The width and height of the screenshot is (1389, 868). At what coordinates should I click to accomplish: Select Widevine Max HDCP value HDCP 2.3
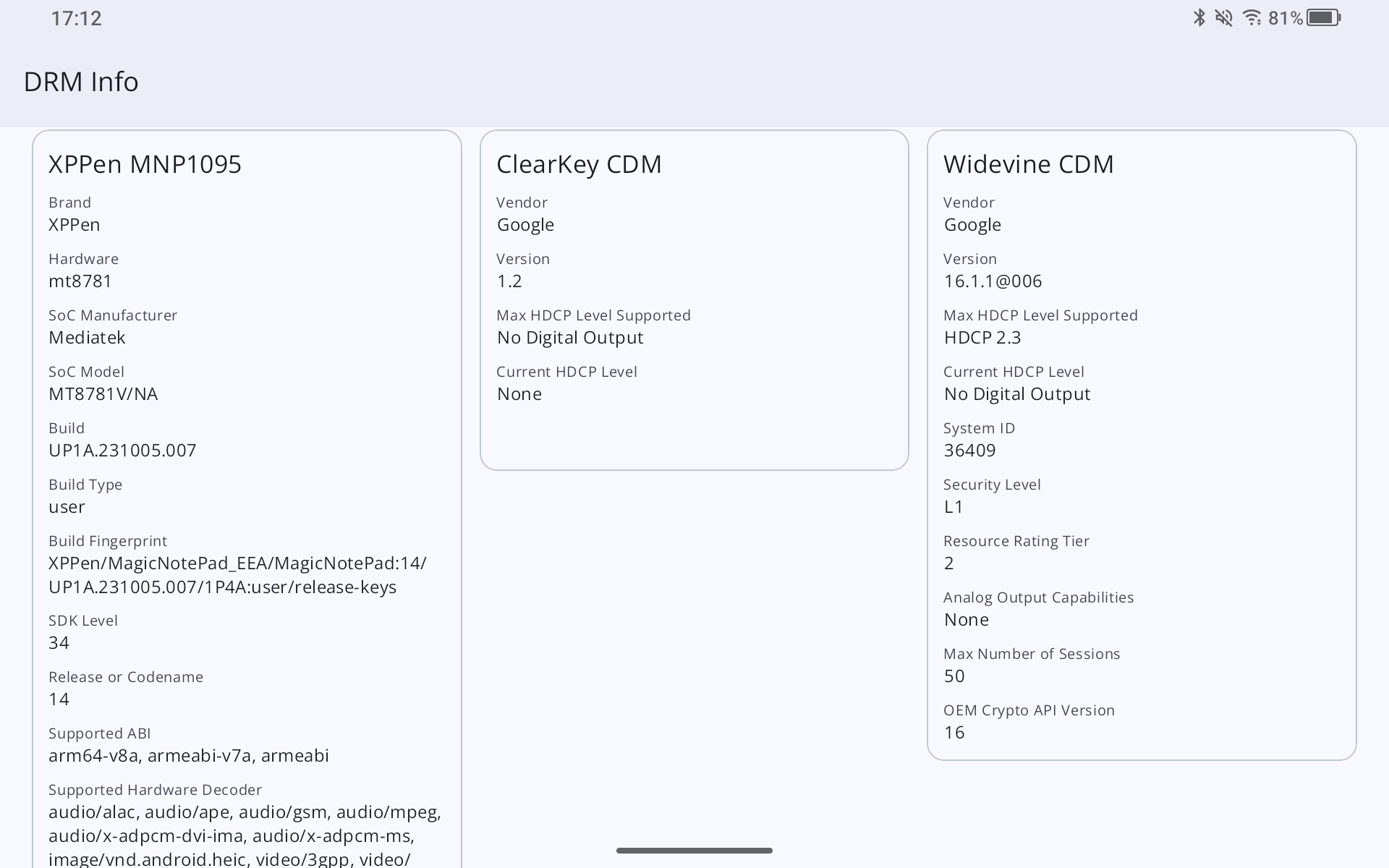coord(982,337)
